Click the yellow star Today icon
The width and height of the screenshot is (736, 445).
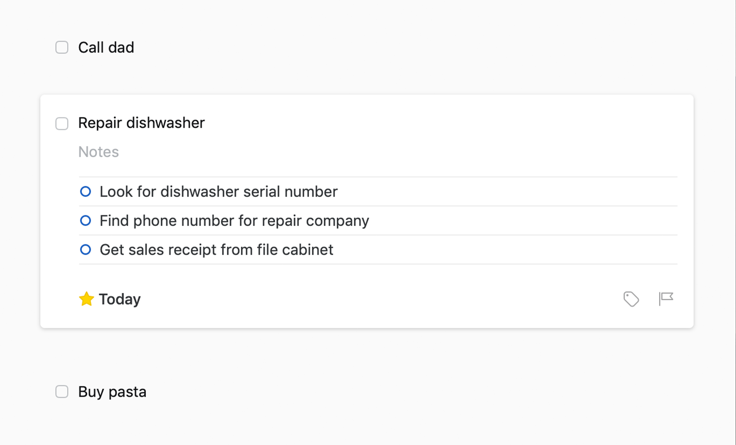(86, 299)
